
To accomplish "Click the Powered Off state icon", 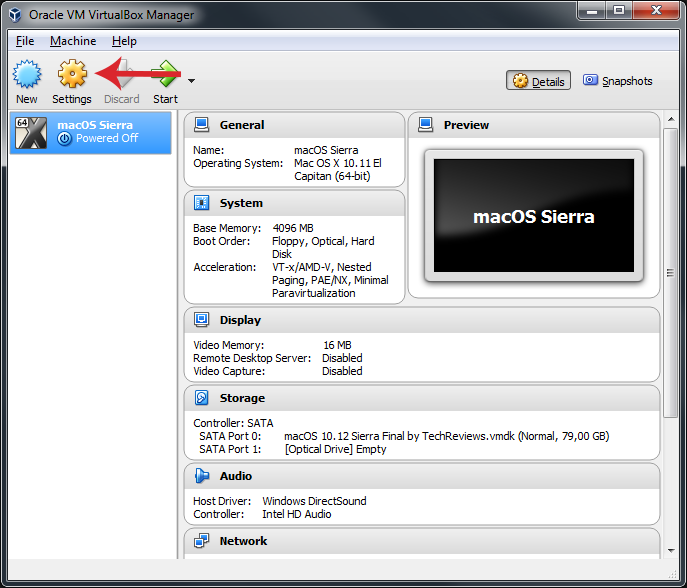I will pos(64,139).
